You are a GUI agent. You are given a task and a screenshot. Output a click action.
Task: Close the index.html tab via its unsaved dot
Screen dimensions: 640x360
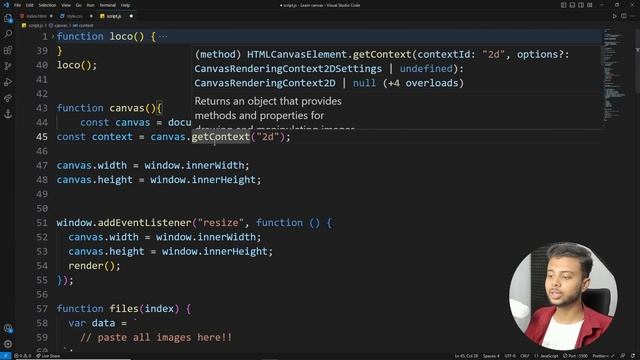pos(51,16)
